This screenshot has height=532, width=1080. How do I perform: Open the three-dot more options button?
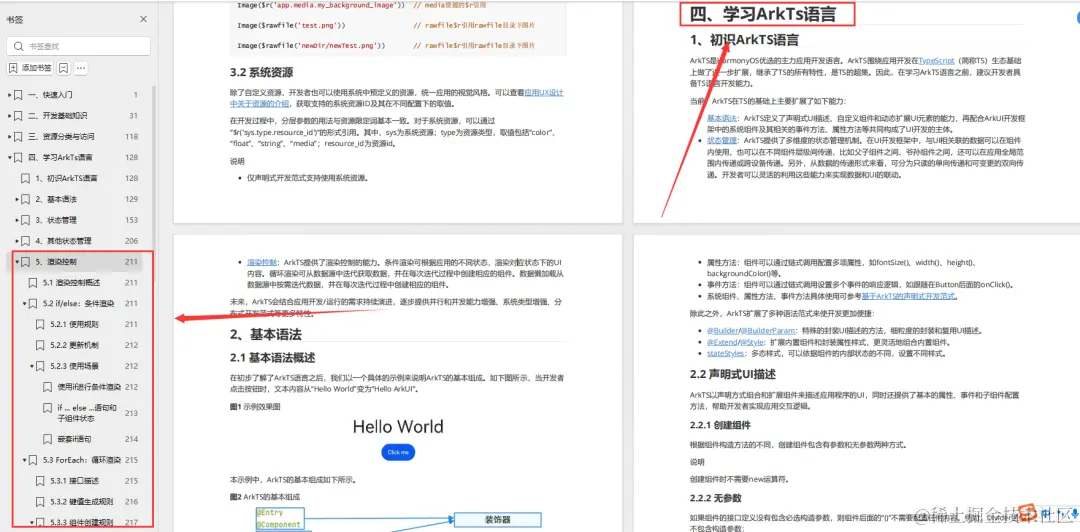click(x=81, y=68)
